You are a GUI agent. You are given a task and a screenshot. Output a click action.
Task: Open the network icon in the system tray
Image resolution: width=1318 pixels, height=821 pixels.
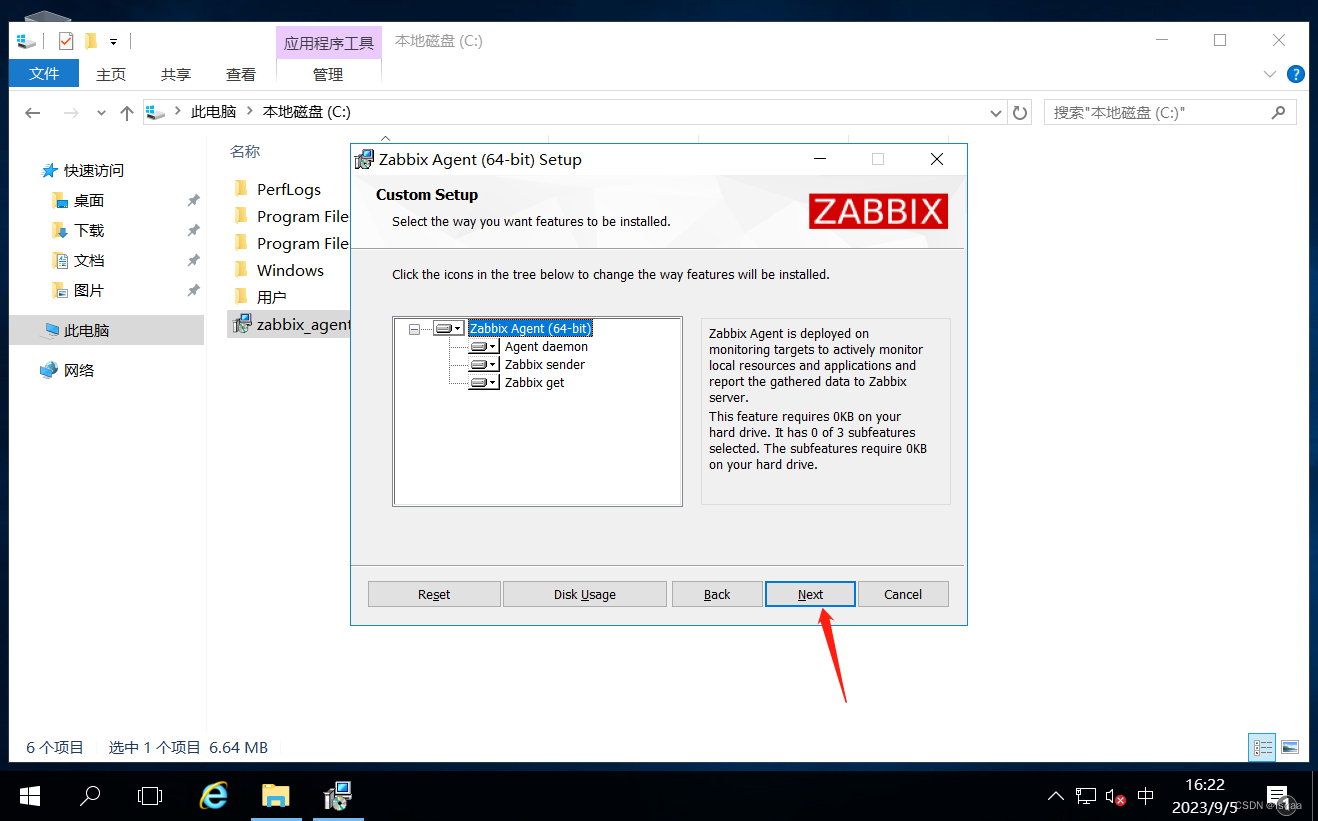click(x=1086, y=797)
